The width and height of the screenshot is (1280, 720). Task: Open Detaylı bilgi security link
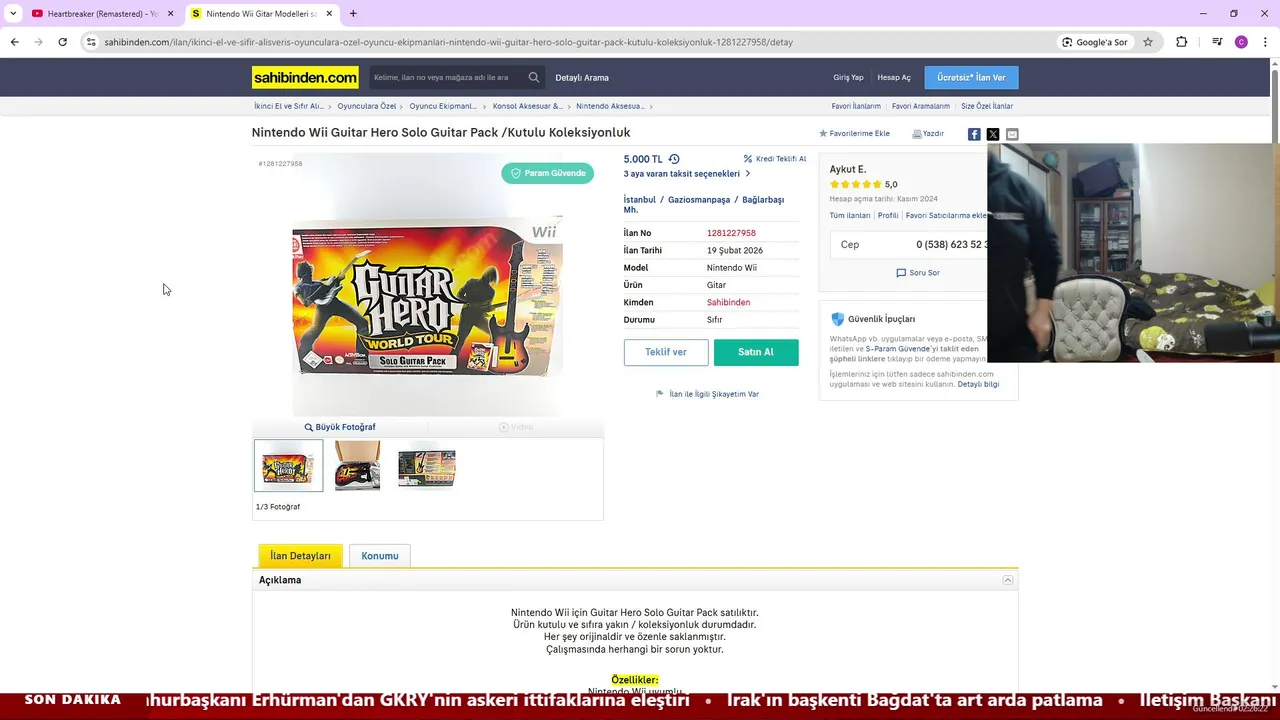[978, 384]
